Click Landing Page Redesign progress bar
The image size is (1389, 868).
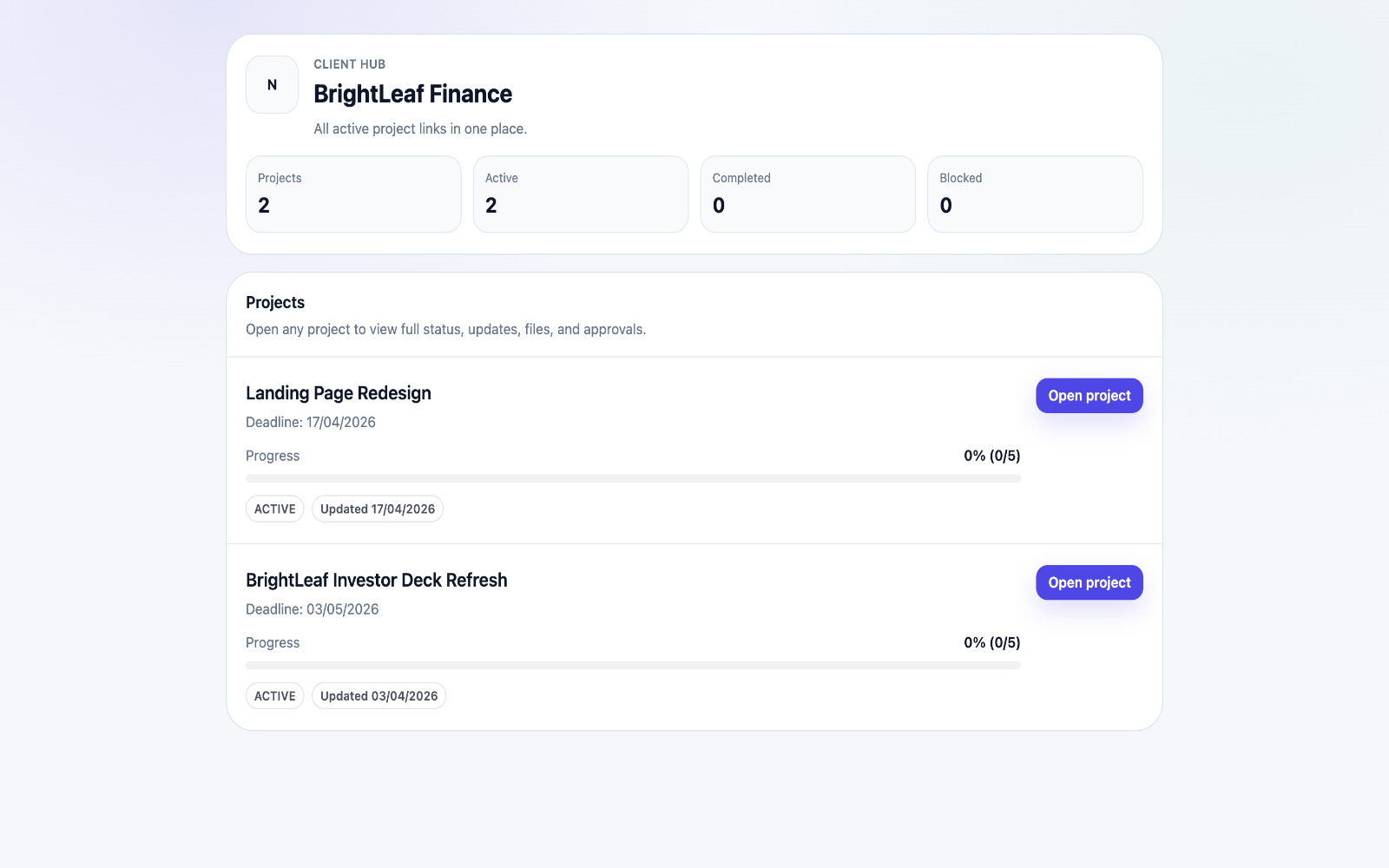coord(633,477)
